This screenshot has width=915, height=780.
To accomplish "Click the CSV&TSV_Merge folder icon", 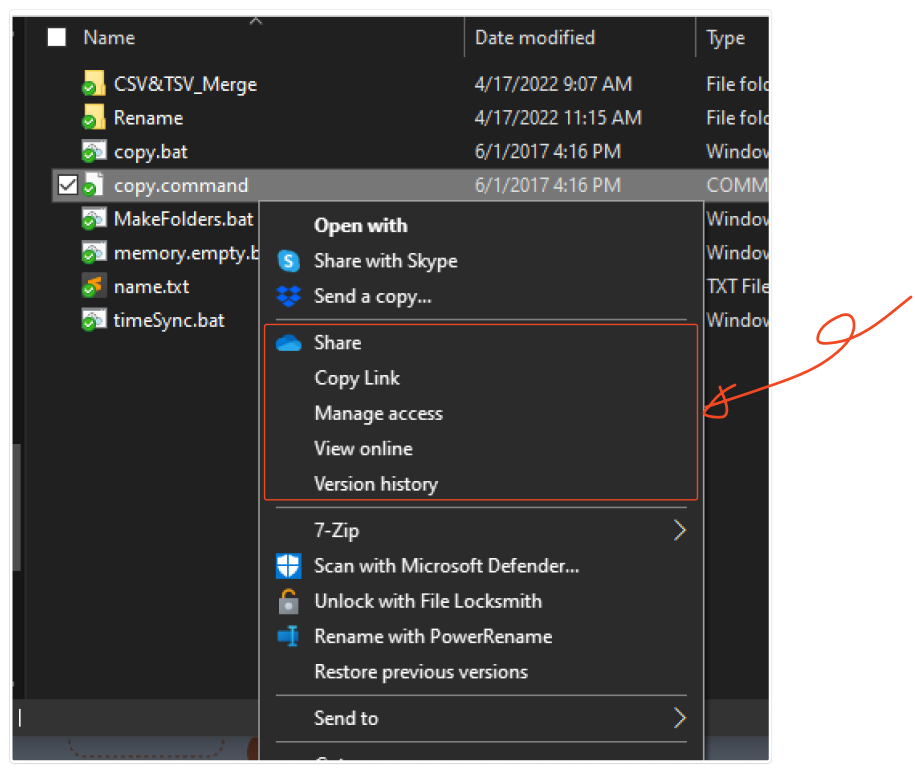I will click(x=93, y=85).
